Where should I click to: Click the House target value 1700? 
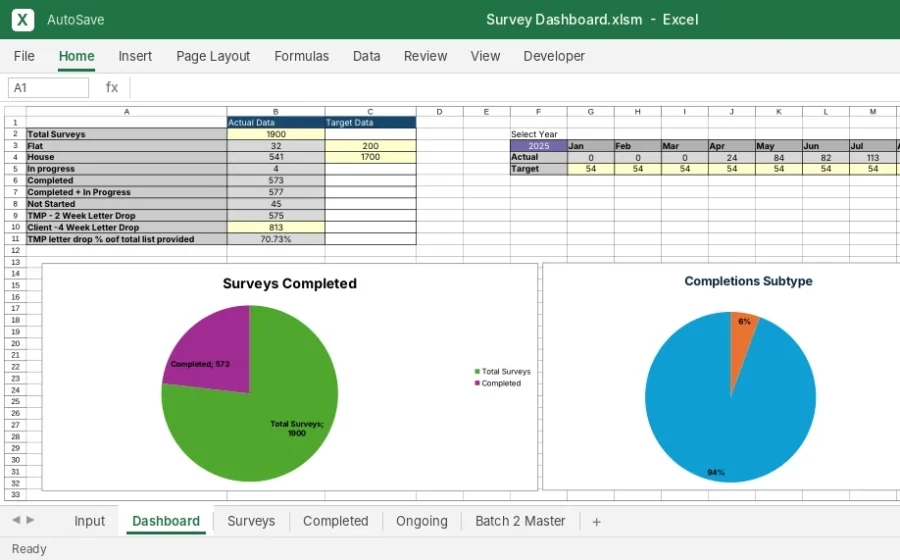pyautogui.click(x=370, y=157)
